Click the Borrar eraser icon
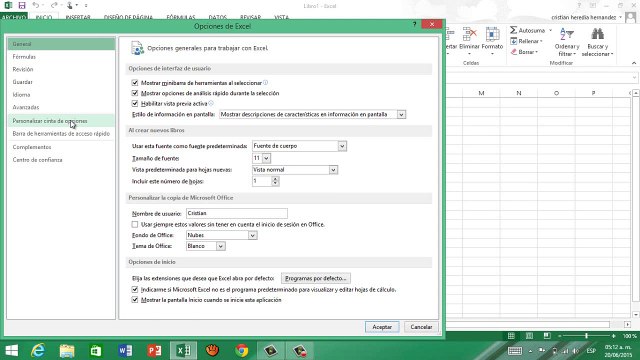Viewport: 640px width, 360px height. 514,52
